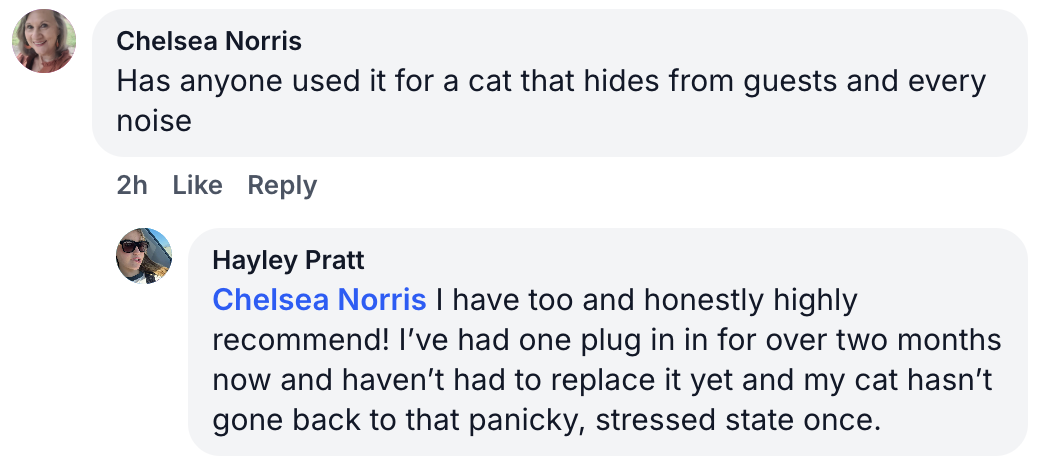Click Hayley Pratt's avatar photo

point(144,255)
